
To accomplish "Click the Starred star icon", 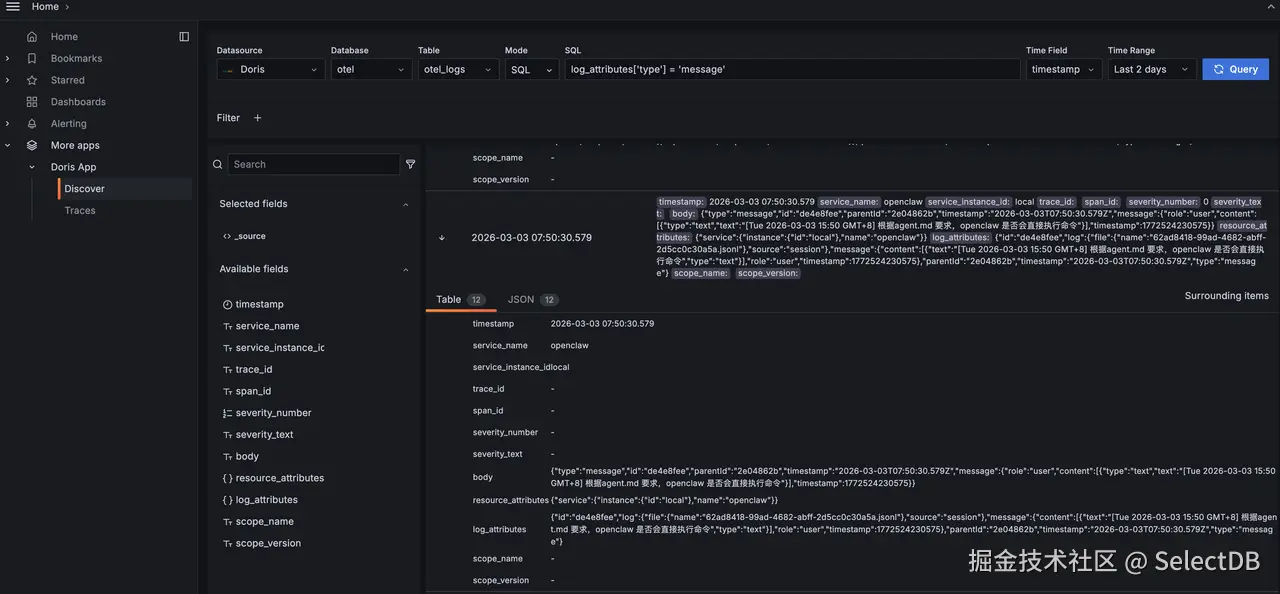I will pos(32,80).
